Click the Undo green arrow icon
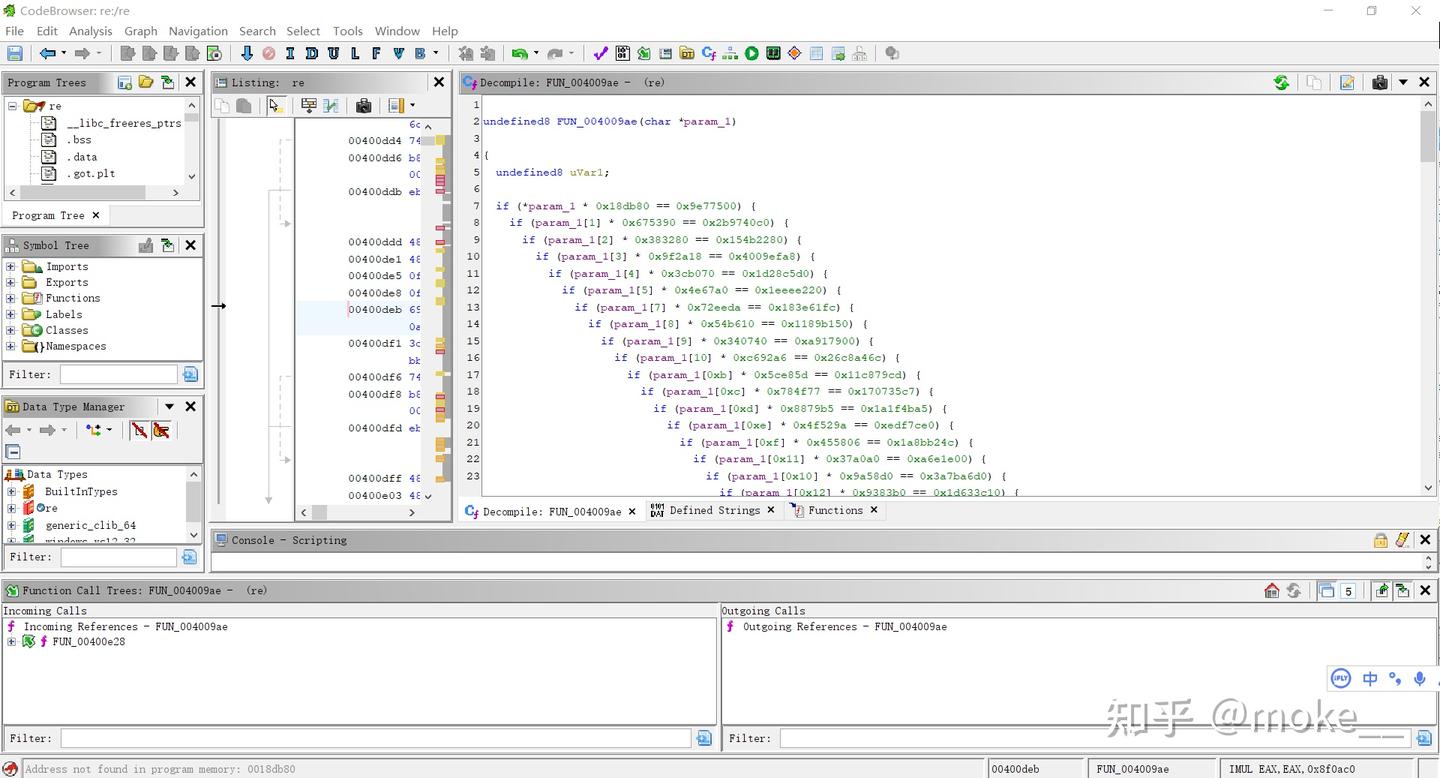The width and height of the screenshot is (1440, 778). [x=519, y=53]
